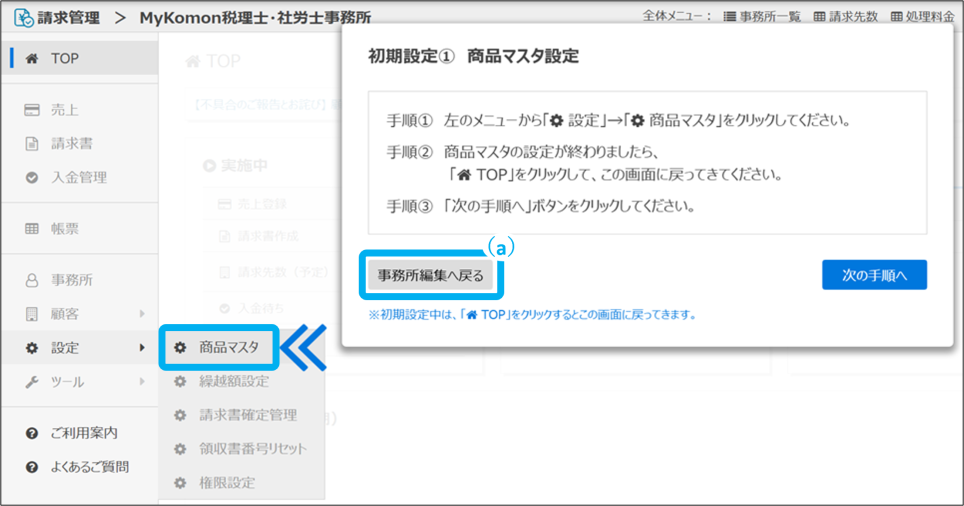Click the 事務所 person icon

(32, 280)
